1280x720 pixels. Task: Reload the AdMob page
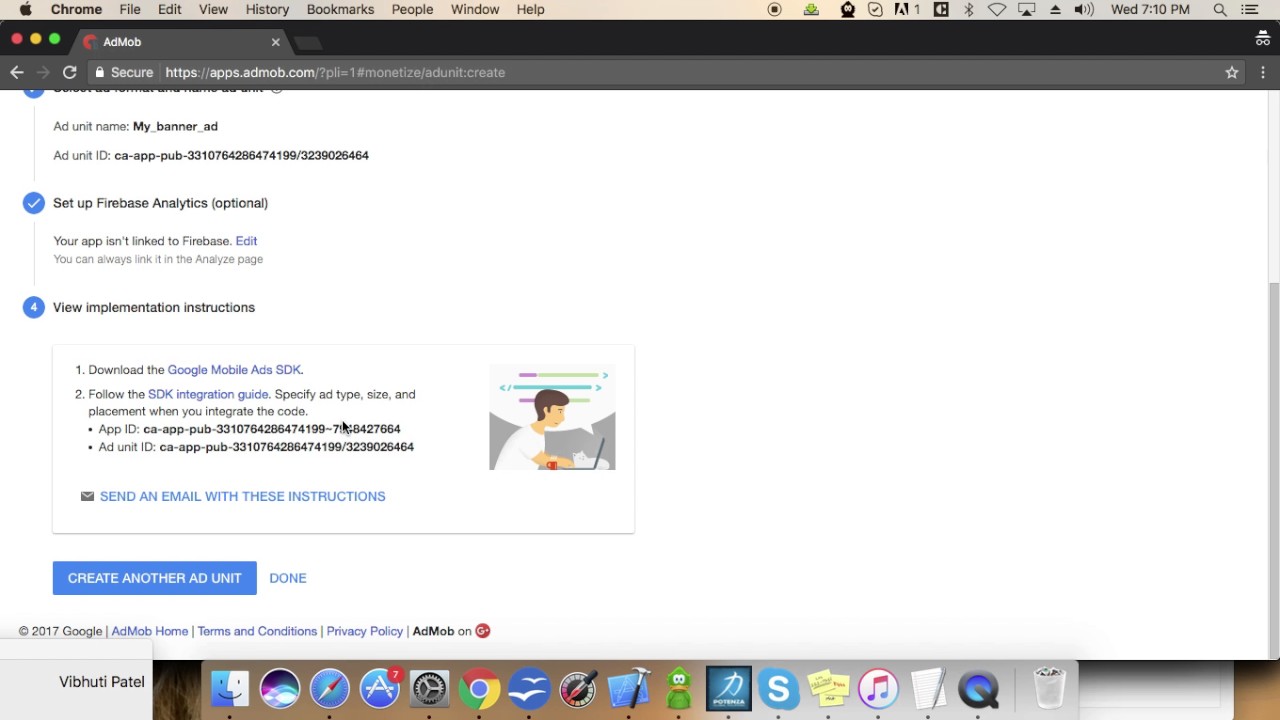tap(70, 72)
